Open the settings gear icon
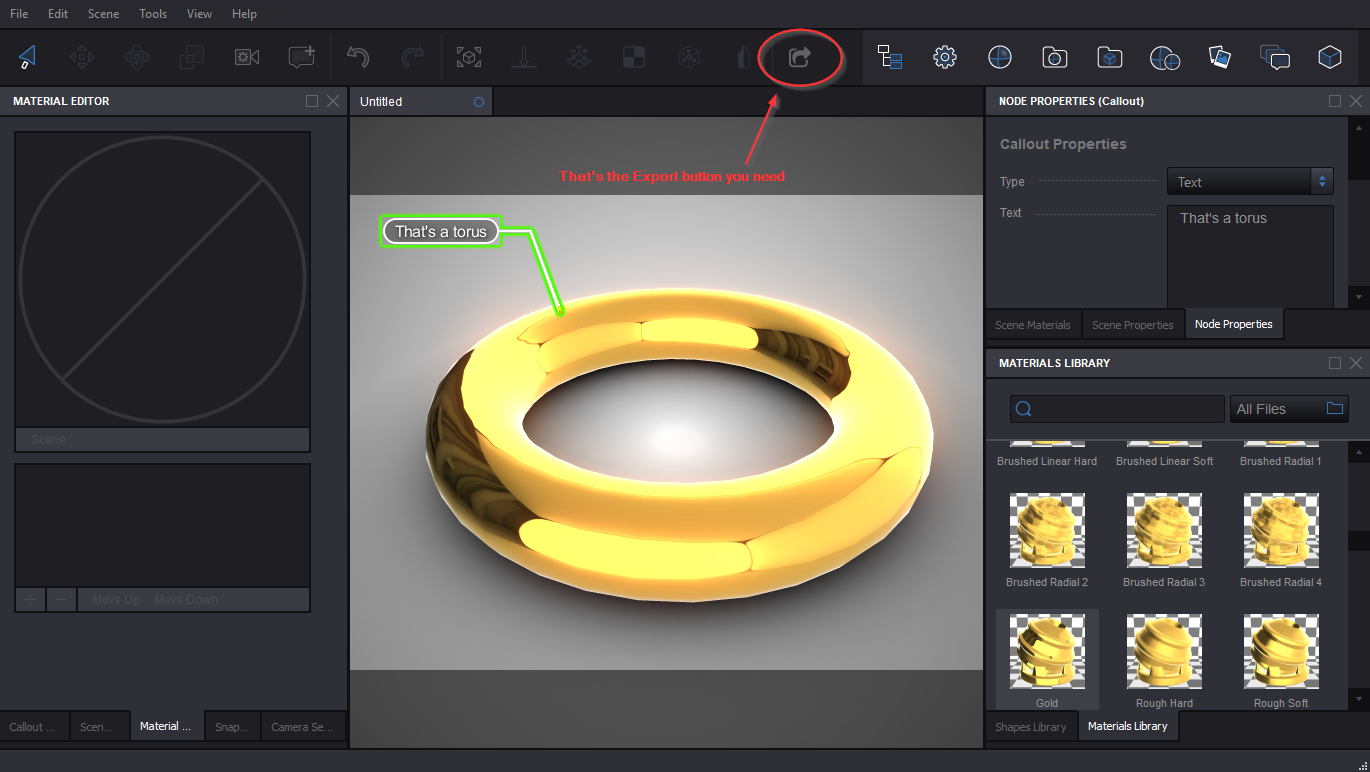Image resolution: width=1370 pixels, height=772 pixels. [x=944, y=57]
